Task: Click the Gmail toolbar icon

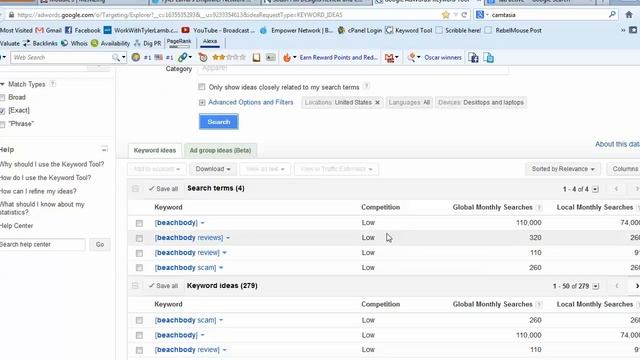Action: point(389,58)
